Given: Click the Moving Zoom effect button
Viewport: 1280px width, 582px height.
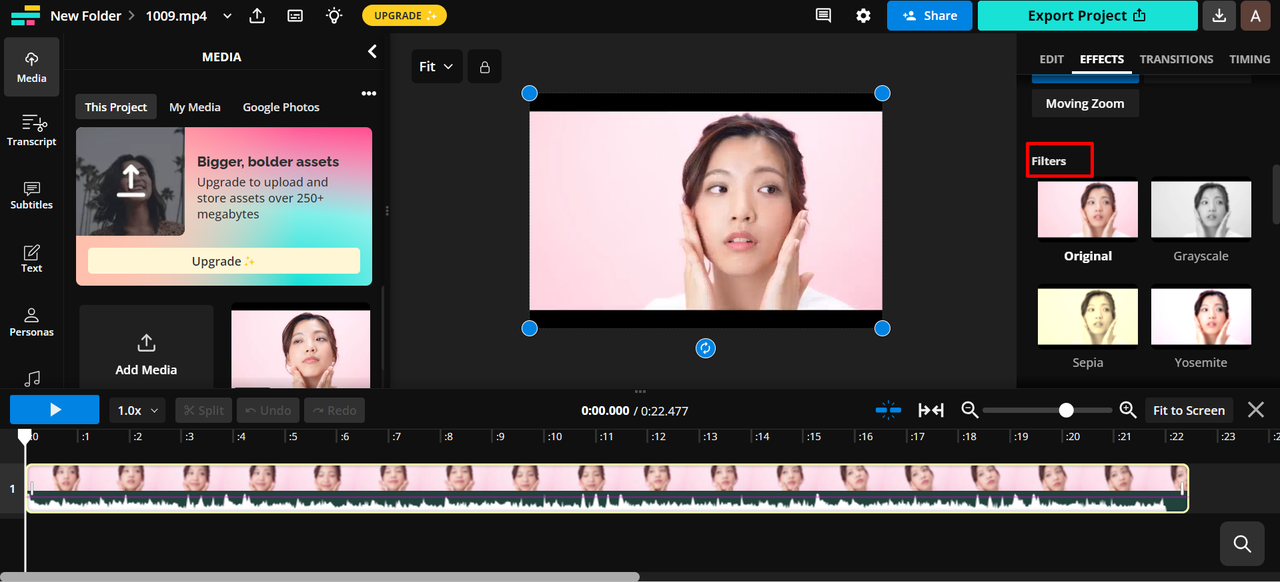Looking at the screenshot, I should pyautogui.click(x=1085, y=104).
